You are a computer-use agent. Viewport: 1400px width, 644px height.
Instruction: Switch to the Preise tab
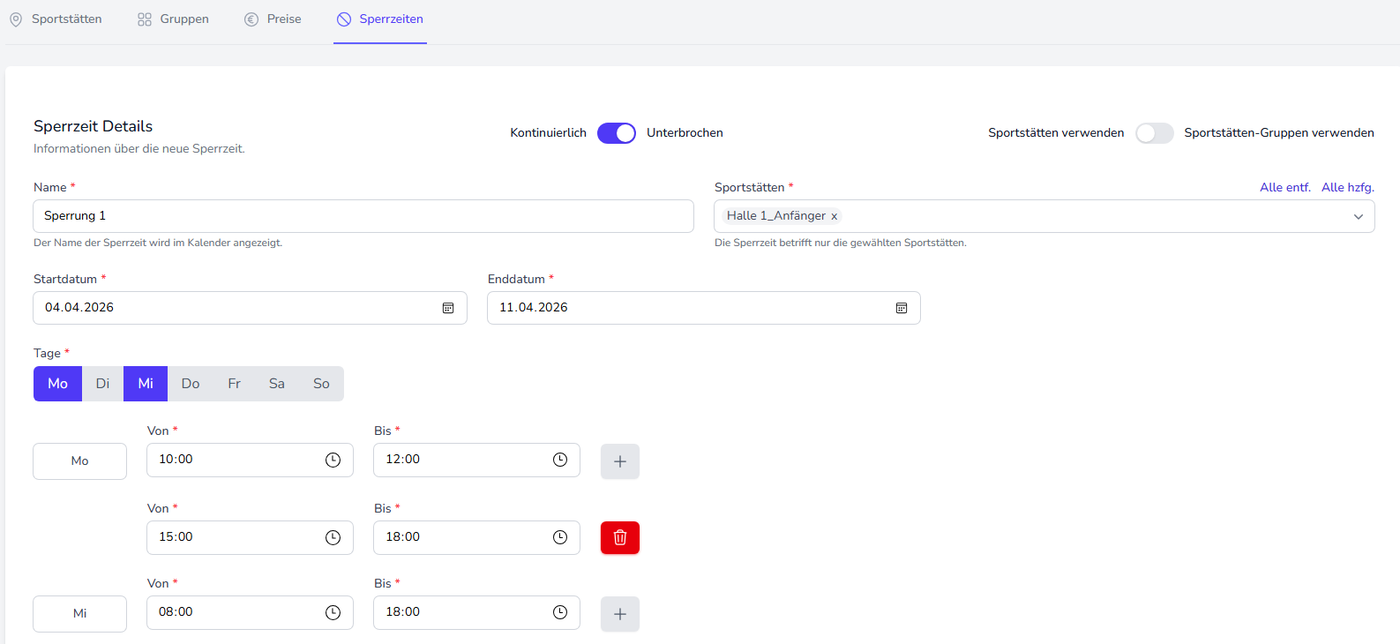(x=273, y=19)
